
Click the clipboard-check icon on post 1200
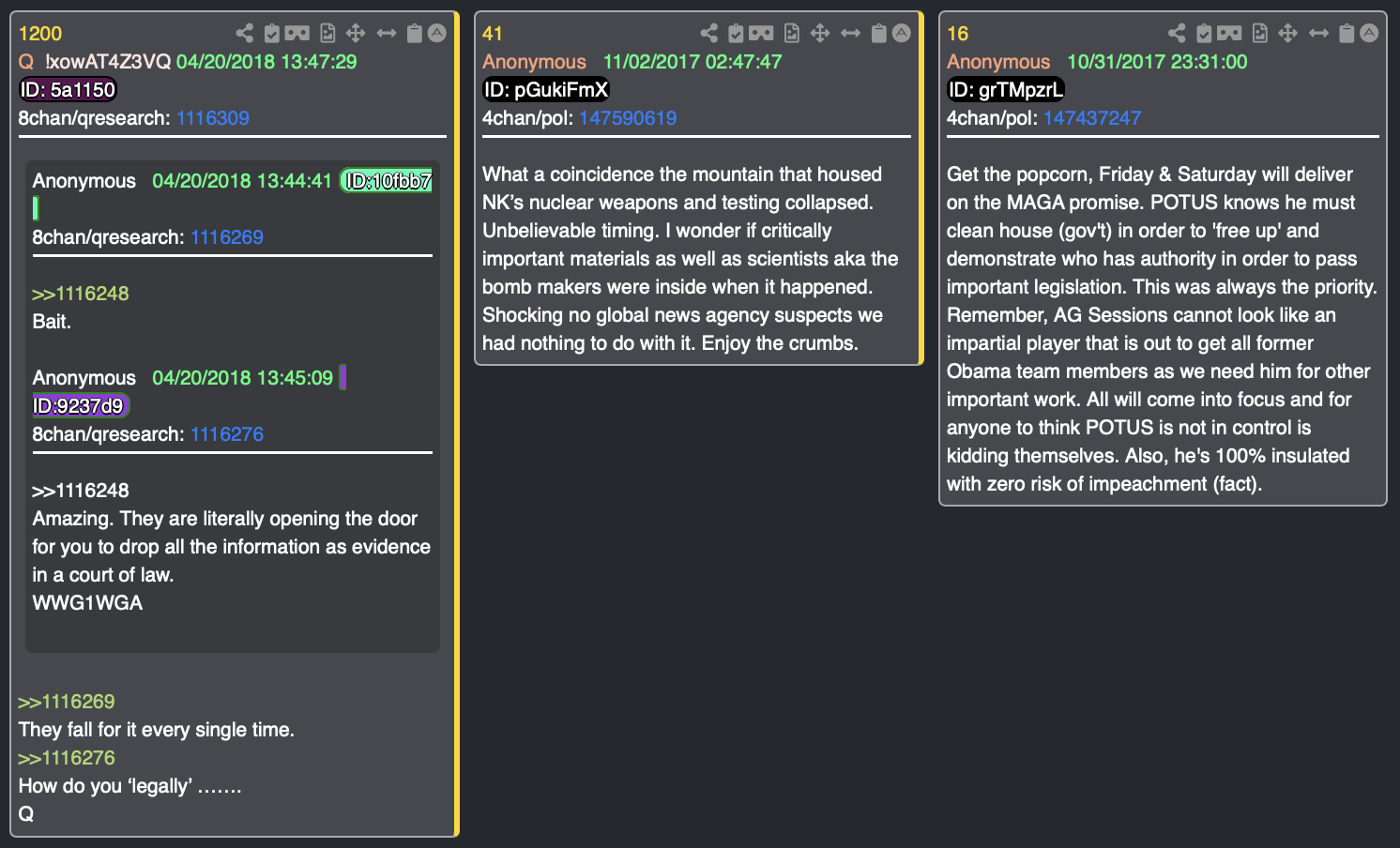click(272, 34)
